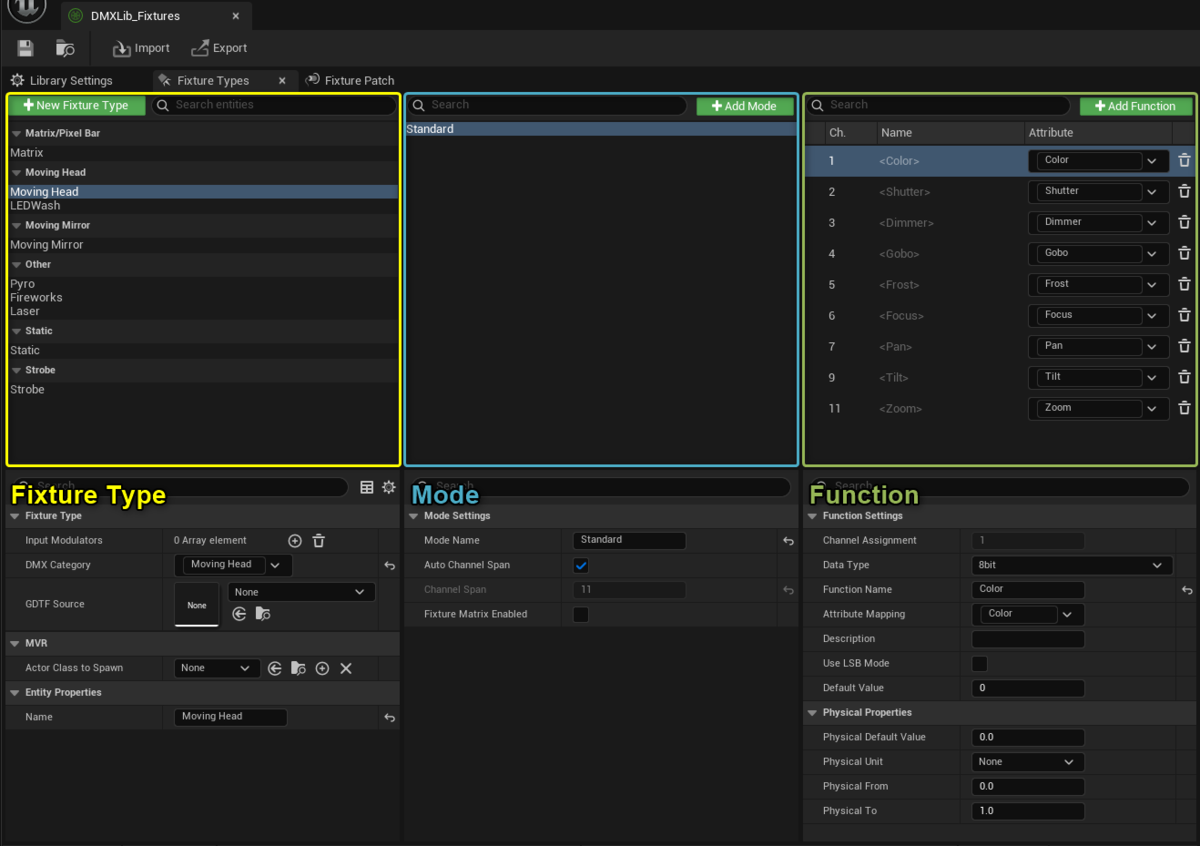Screen dimensions: 1200x846
Task: Toggle Auto Channel Span checkbox
Action: (x=581, y=565)
